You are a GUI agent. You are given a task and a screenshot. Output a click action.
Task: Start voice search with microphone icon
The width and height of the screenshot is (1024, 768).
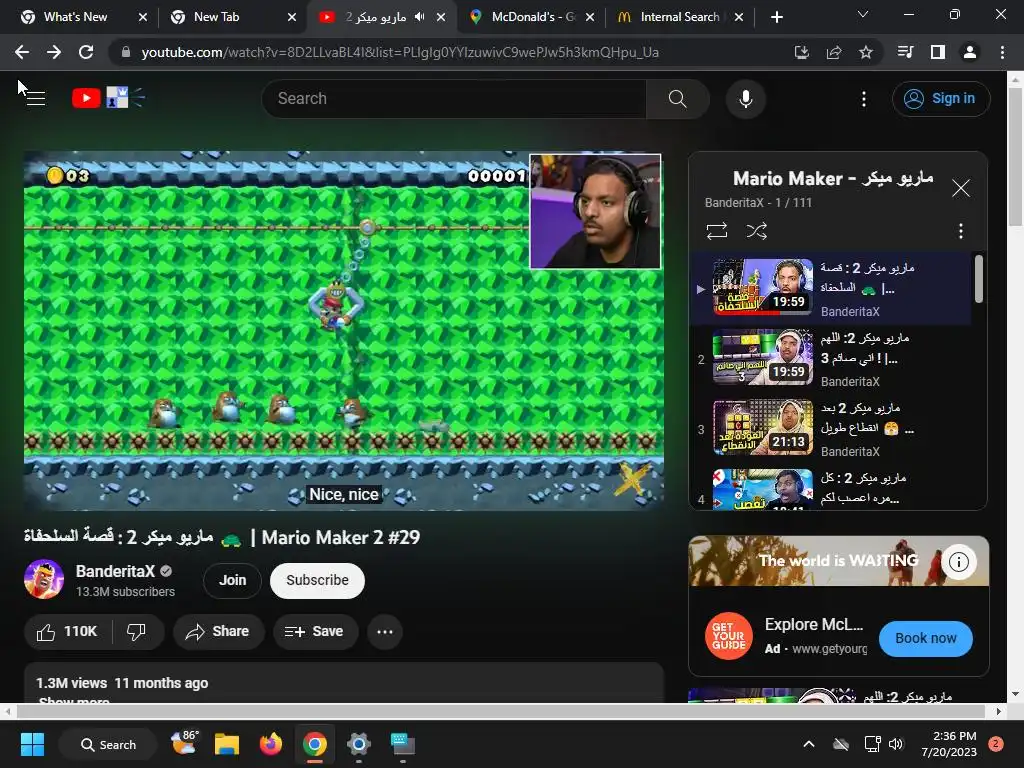pyautogui.click(x=745, y=99)
